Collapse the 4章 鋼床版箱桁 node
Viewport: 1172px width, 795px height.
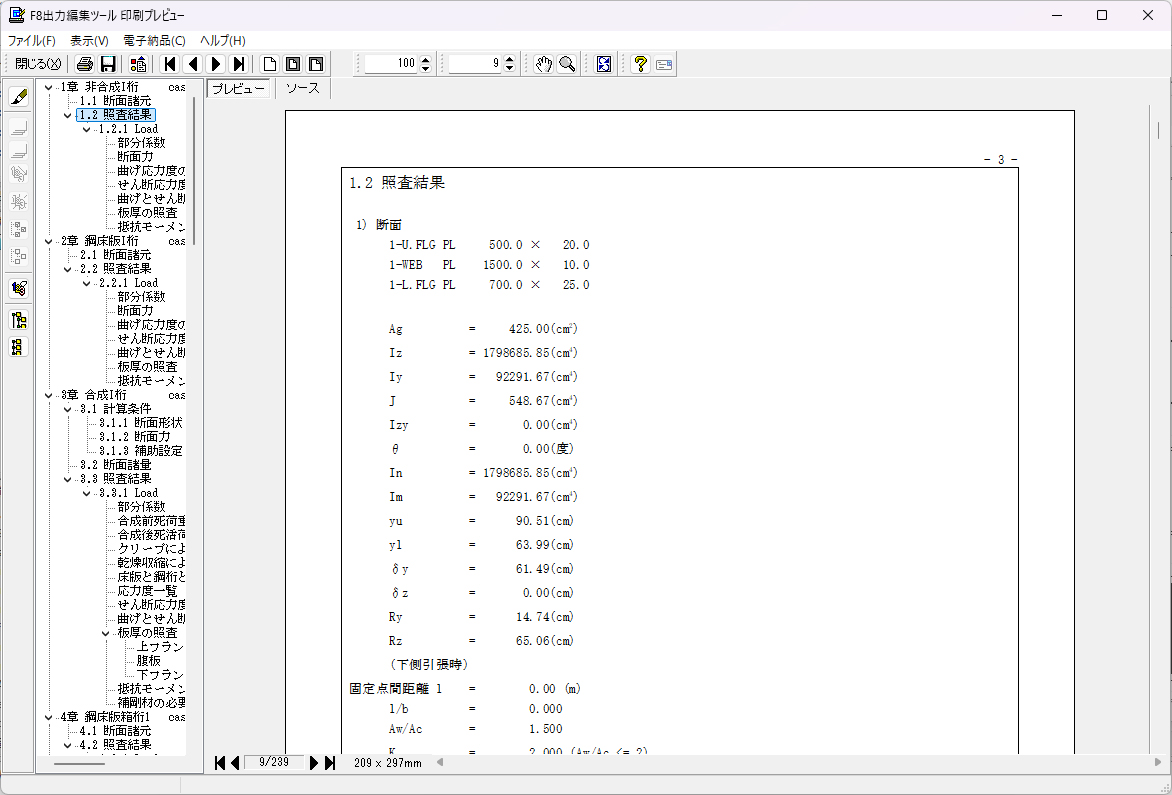(x=49, y=717)
